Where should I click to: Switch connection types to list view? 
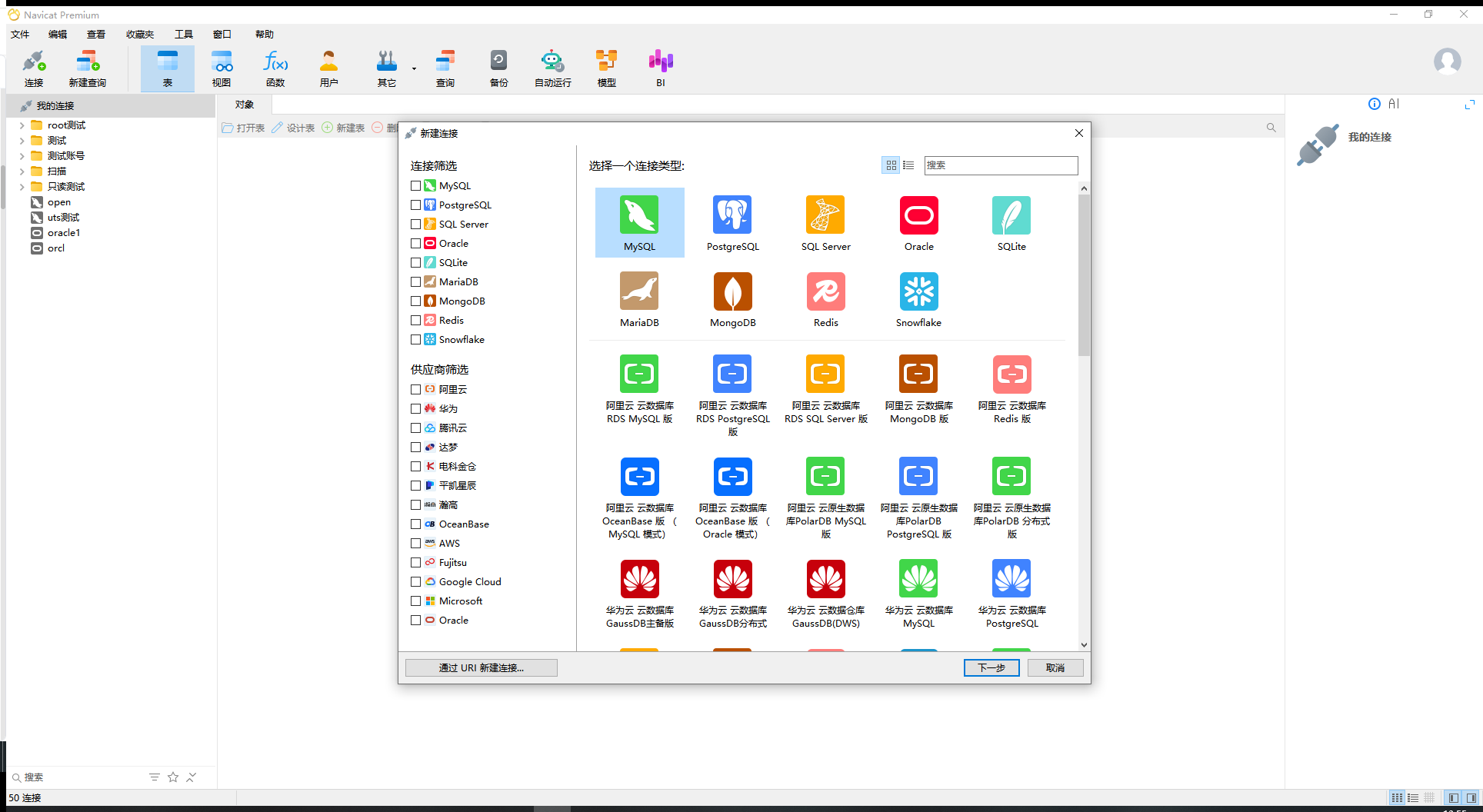(908, 165)
